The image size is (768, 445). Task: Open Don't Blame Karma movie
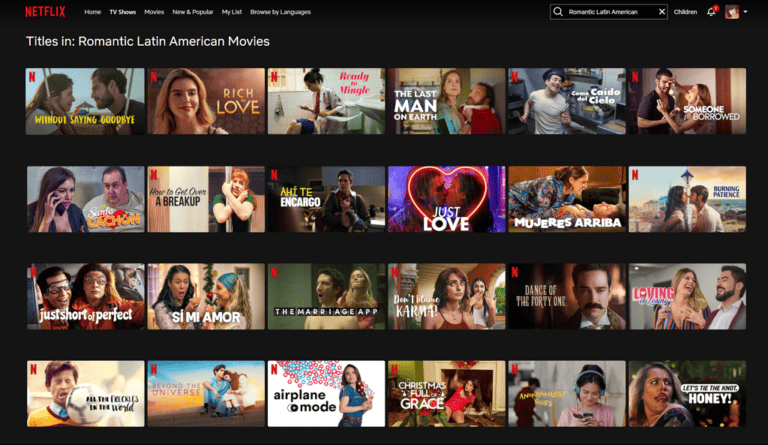pos(446,296)
